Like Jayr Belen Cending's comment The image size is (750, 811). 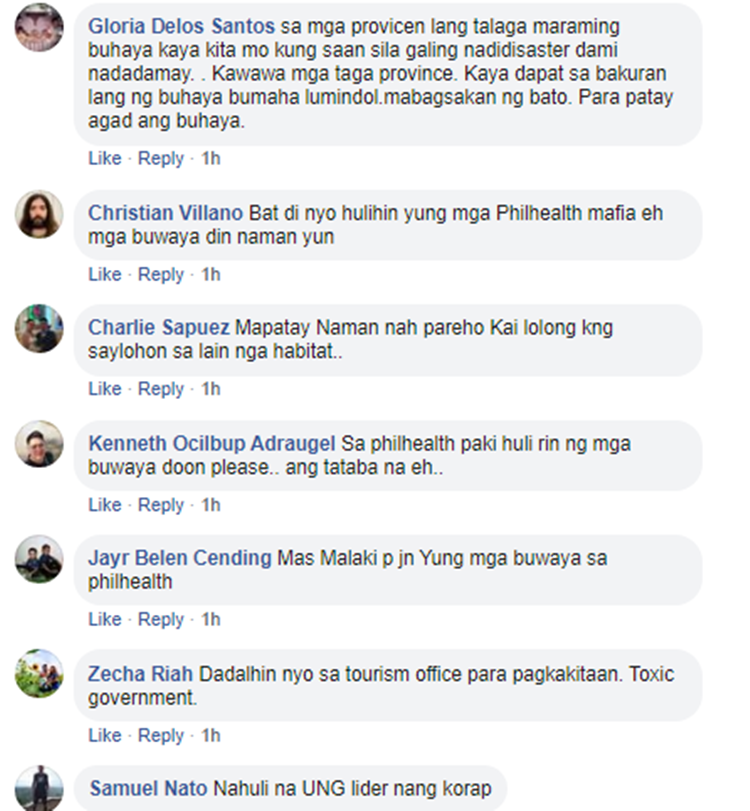105,619
